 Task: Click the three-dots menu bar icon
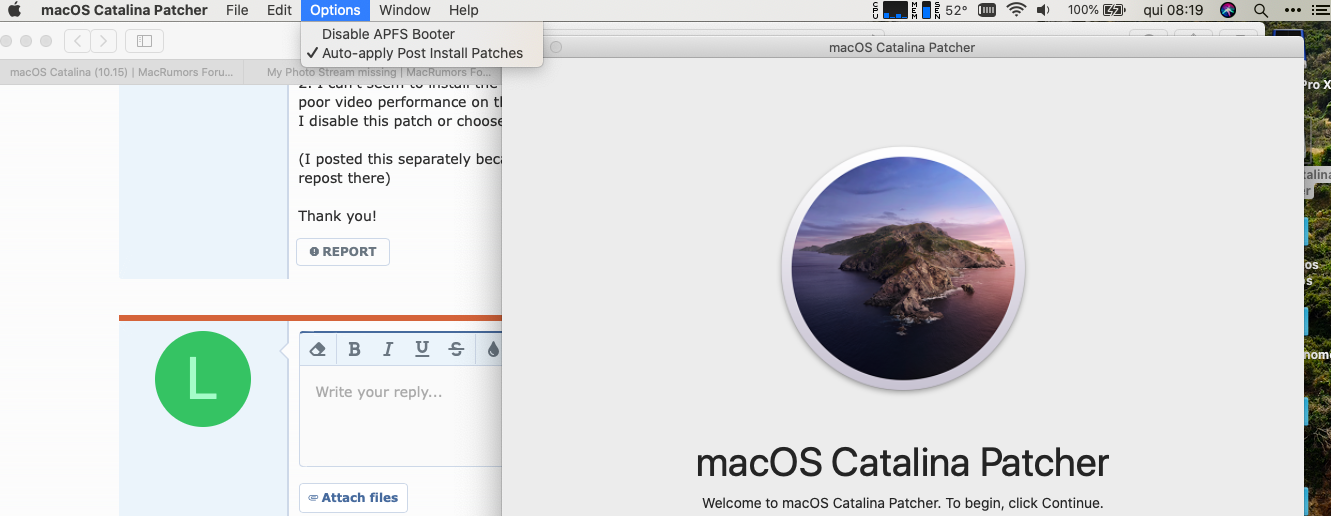(1293, 10)
